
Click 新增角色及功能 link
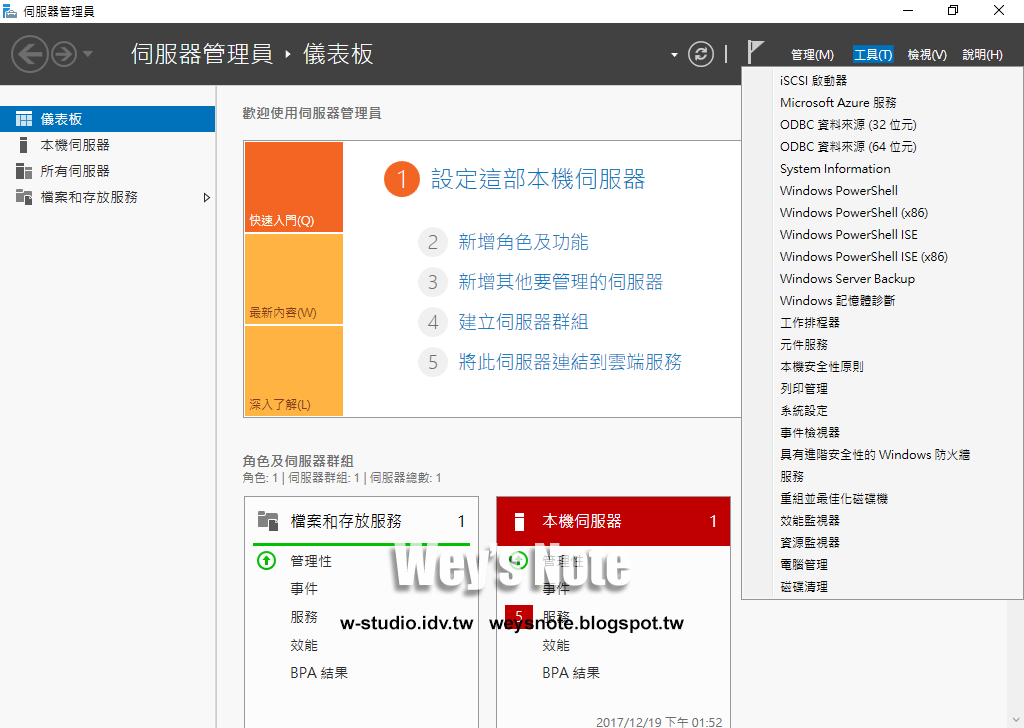click(523, 242)
